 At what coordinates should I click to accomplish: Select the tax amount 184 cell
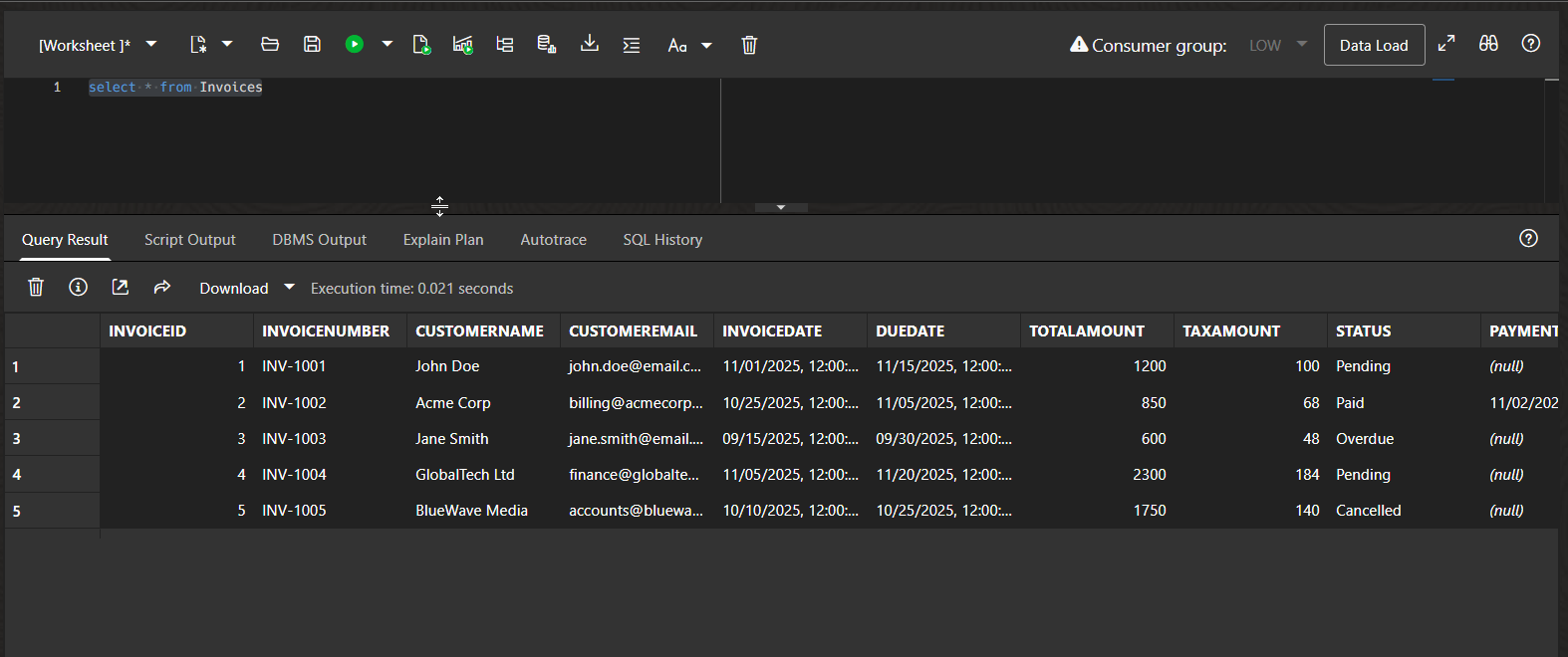[1251, 475]
